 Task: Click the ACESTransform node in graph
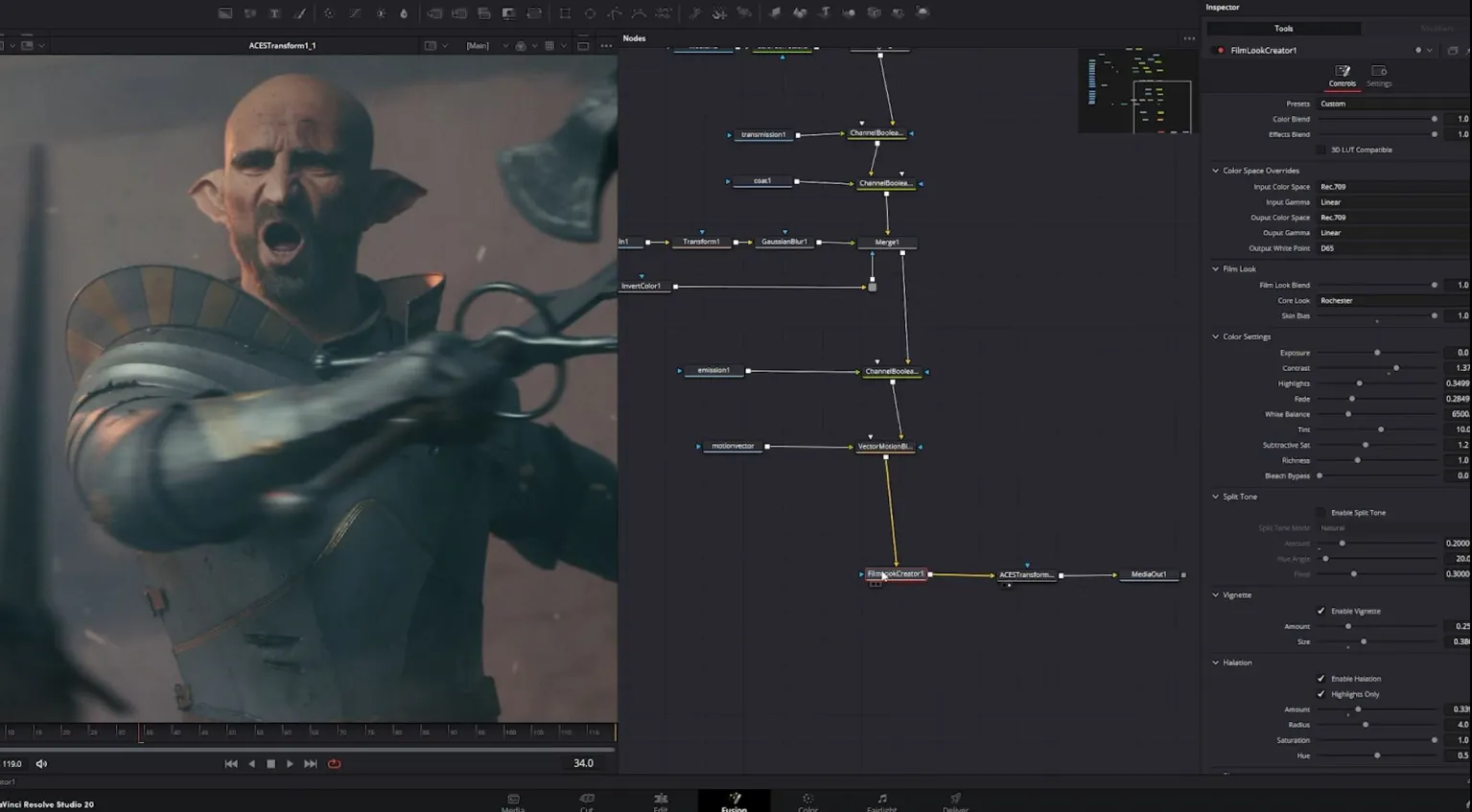click(x=1025, y=575)
